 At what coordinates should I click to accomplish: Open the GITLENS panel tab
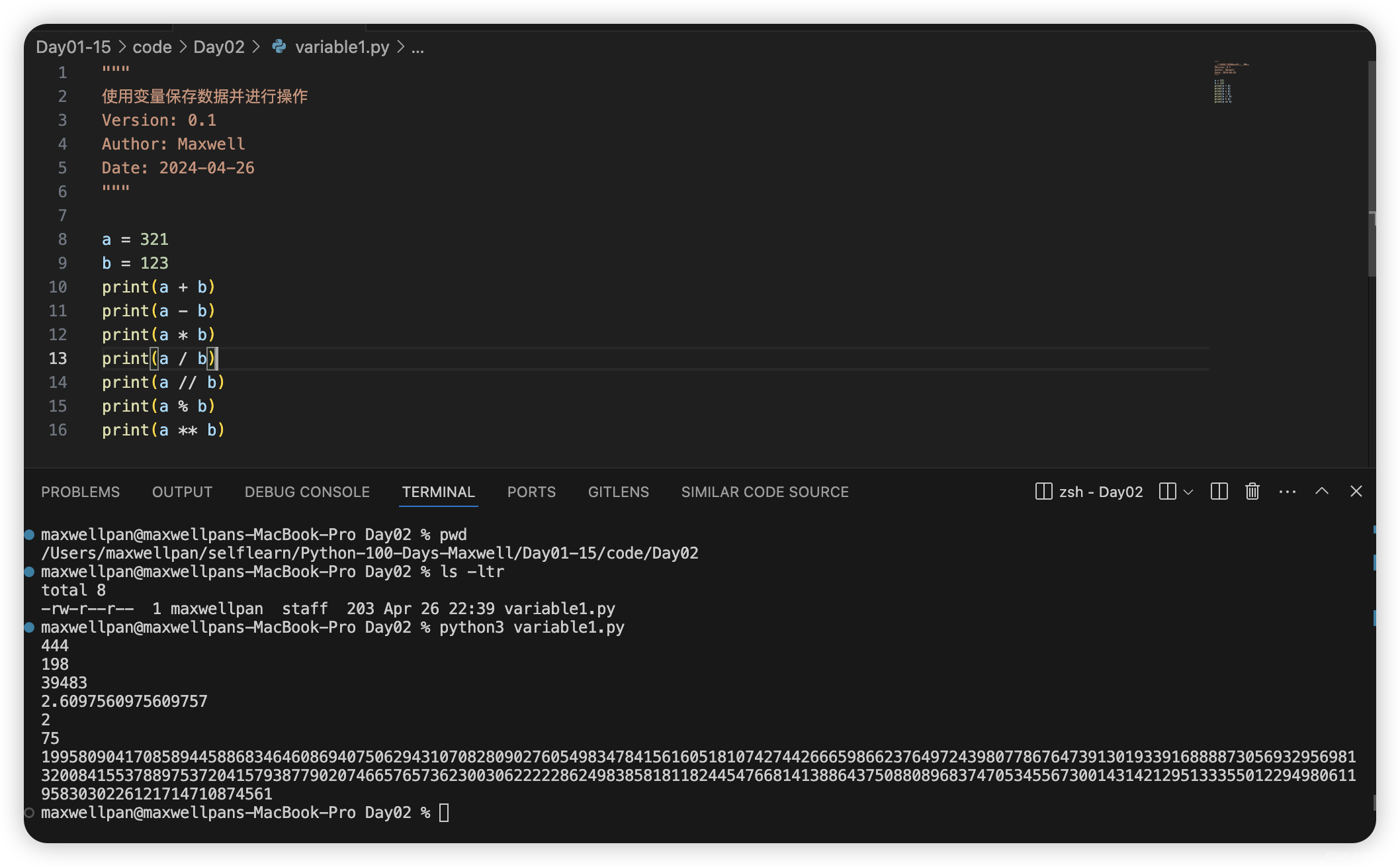click(x=618, y=492)
